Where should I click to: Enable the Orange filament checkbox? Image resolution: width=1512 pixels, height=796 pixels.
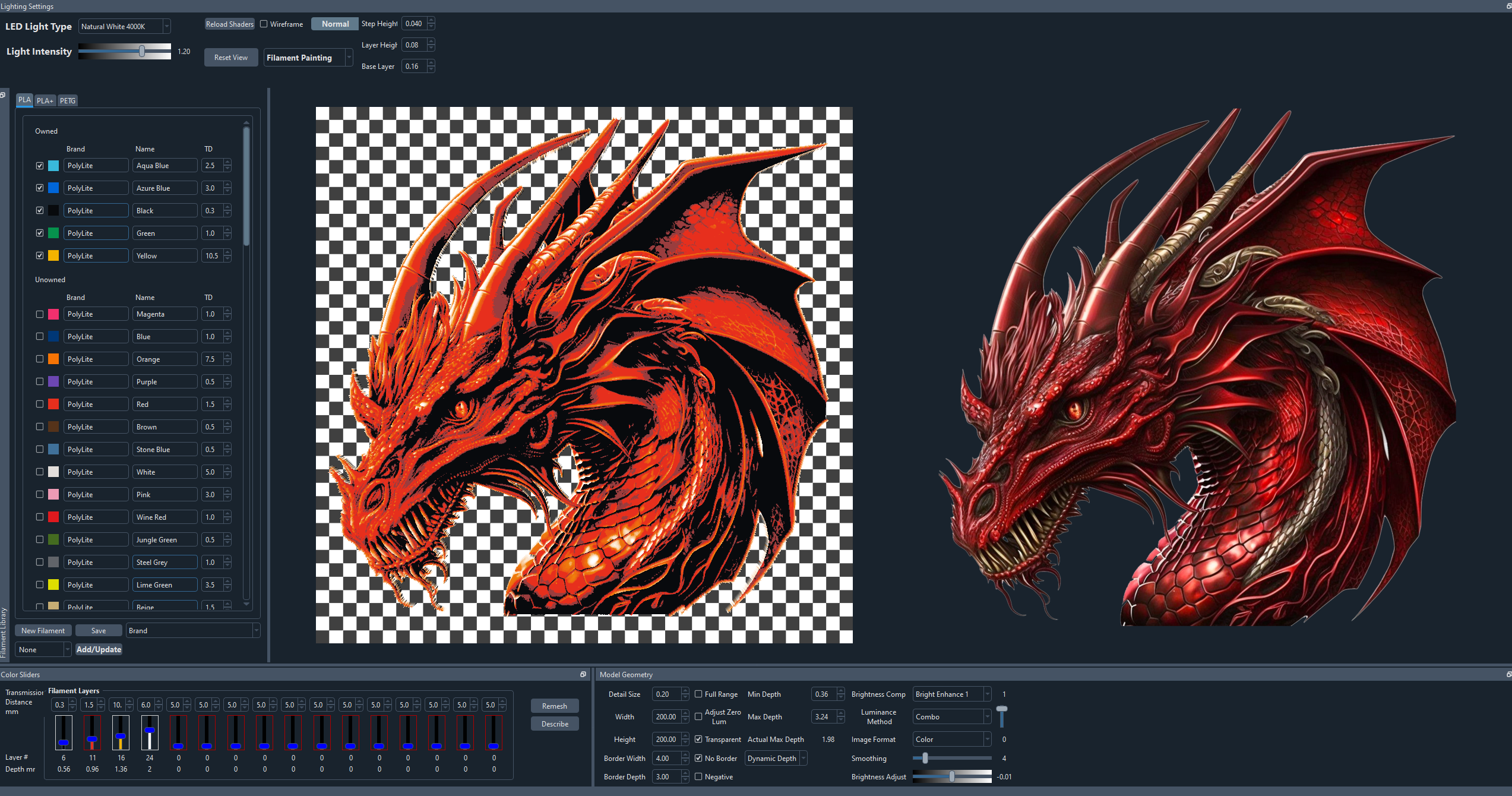pos(40,359)
